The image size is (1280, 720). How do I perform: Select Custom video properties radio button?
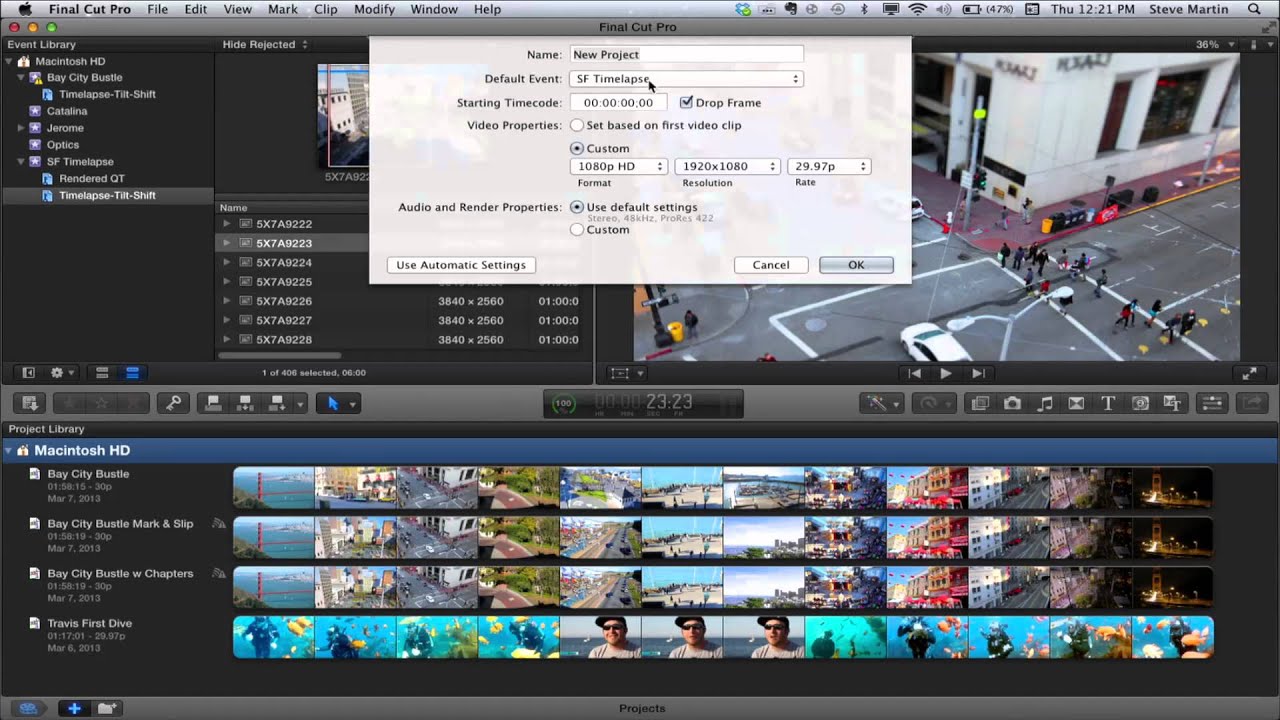click(x=577, y=148)
